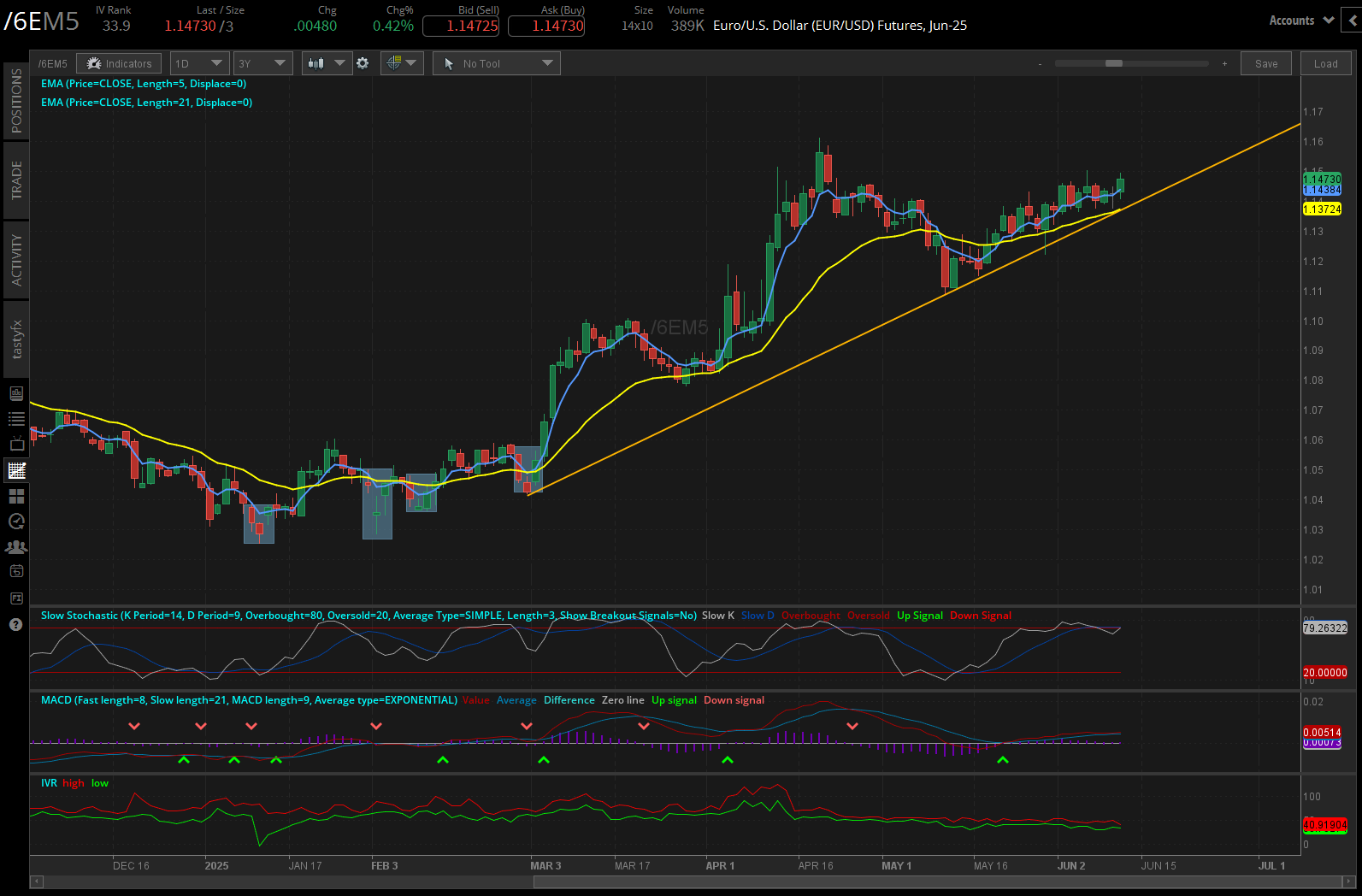This screenshot has width=1362, height=896.
Task: Select the EMA Length=5 study label
Action: tap(144, 84)
